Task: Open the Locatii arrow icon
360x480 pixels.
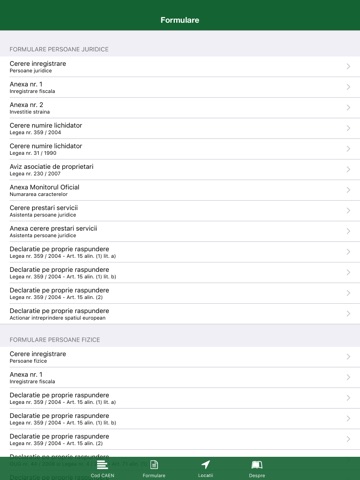Action: pyautogui.click(x=205, y=465)
